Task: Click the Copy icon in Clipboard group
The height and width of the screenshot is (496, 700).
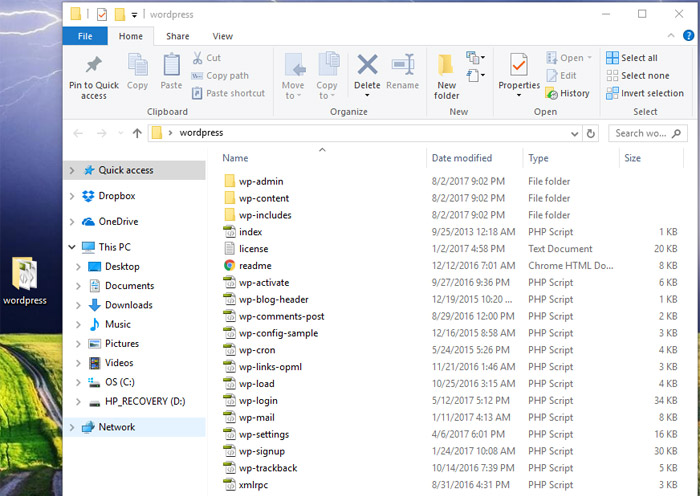Action: tap(138, 65)
